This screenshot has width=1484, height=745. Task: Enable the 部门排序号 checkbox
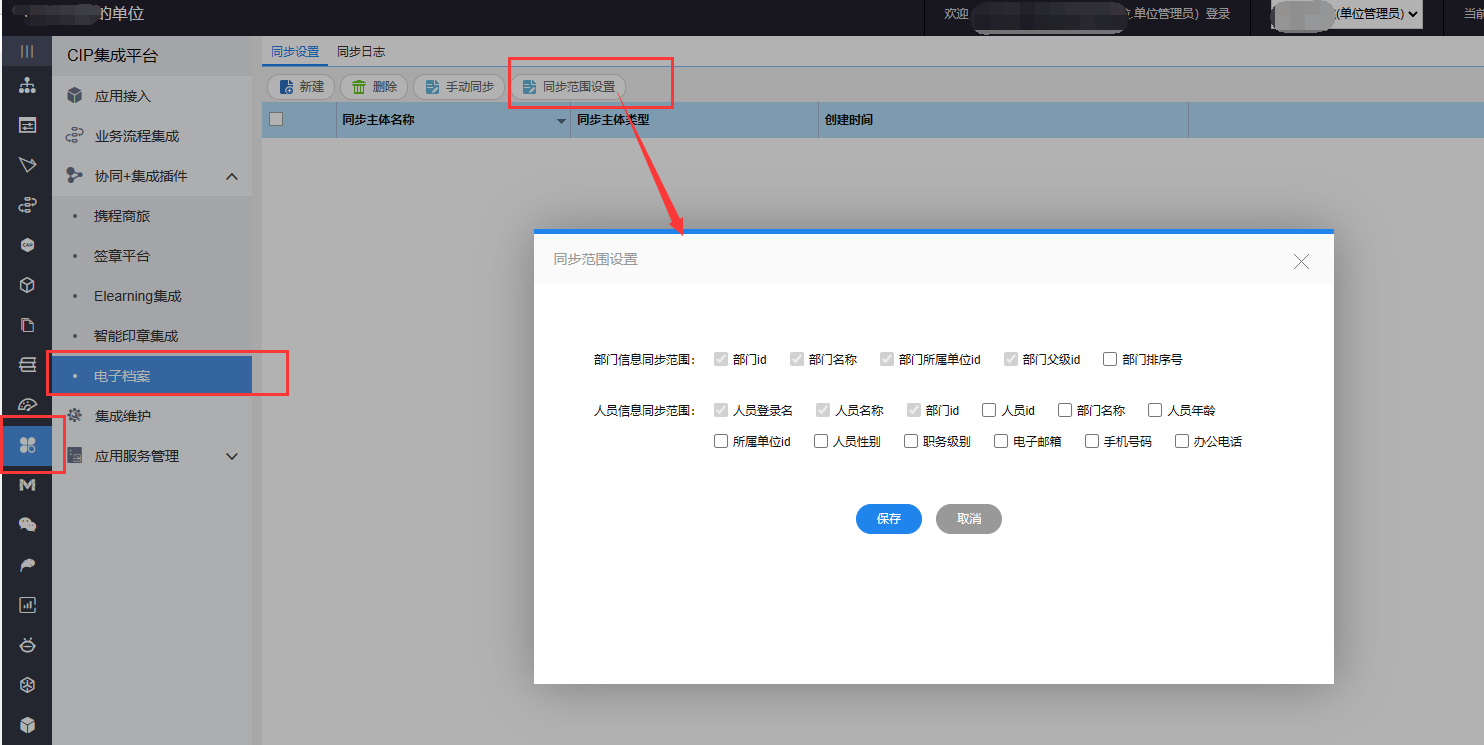pos(1110,359)
